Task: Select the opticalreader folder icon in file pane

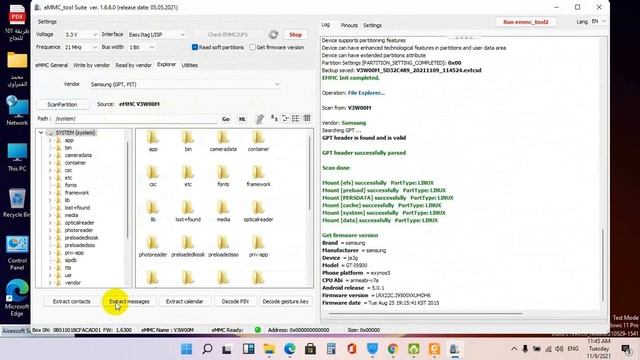Action: (258, 208)
